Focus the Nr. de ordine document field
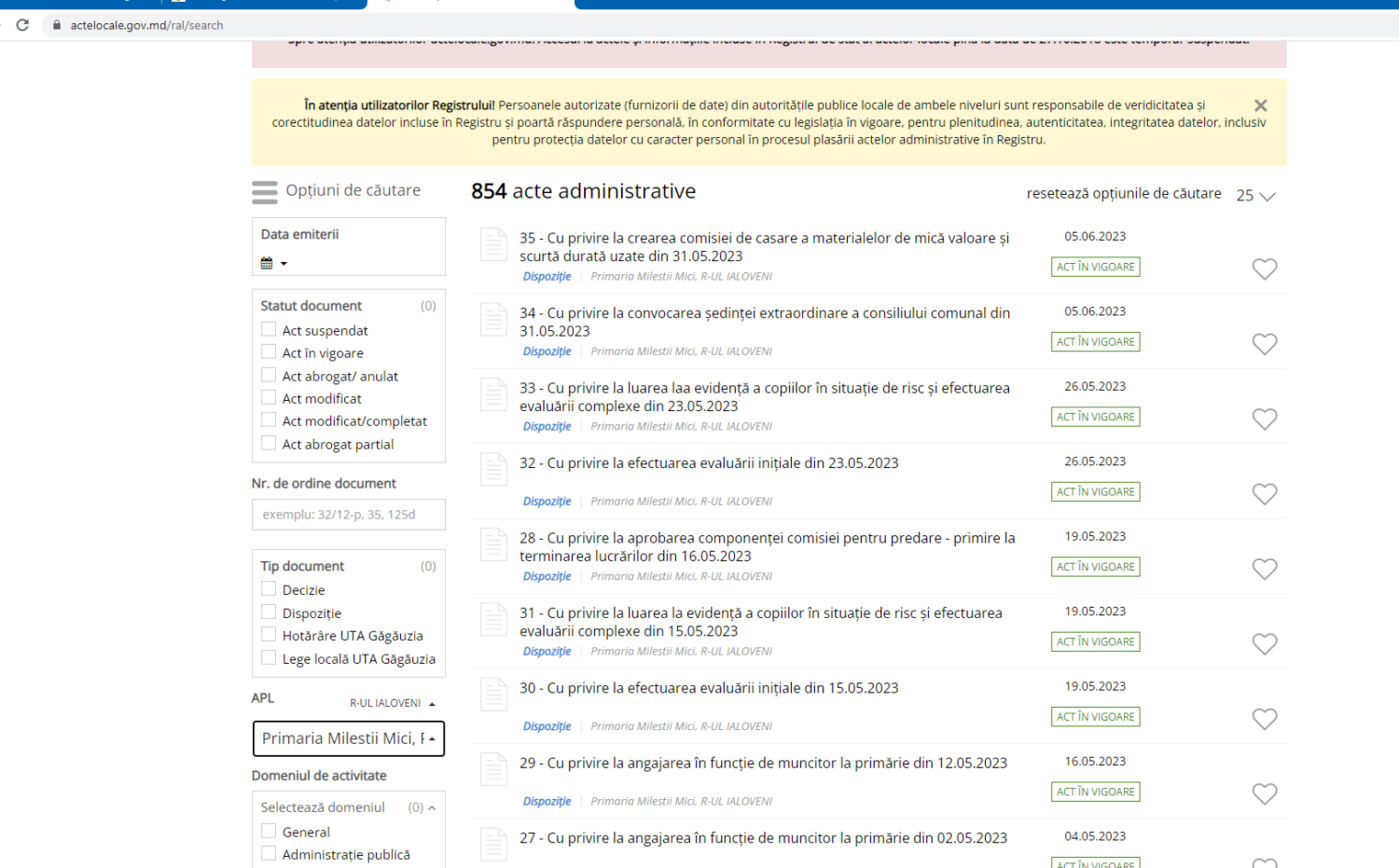Image resolution: width=1399 pixels, height=868 pixels. coord(349,515)
